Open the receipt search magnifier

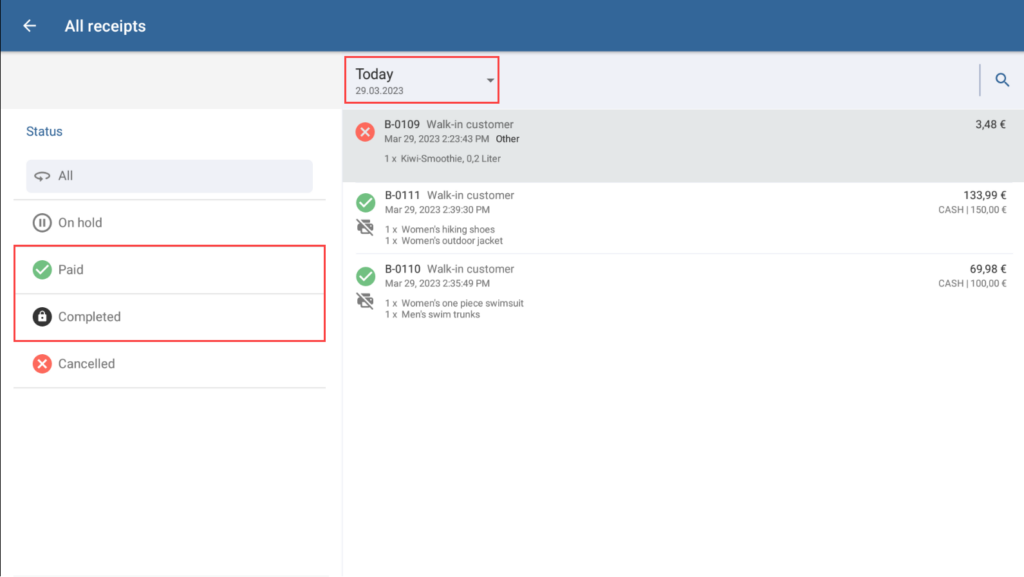point(1002,80)
